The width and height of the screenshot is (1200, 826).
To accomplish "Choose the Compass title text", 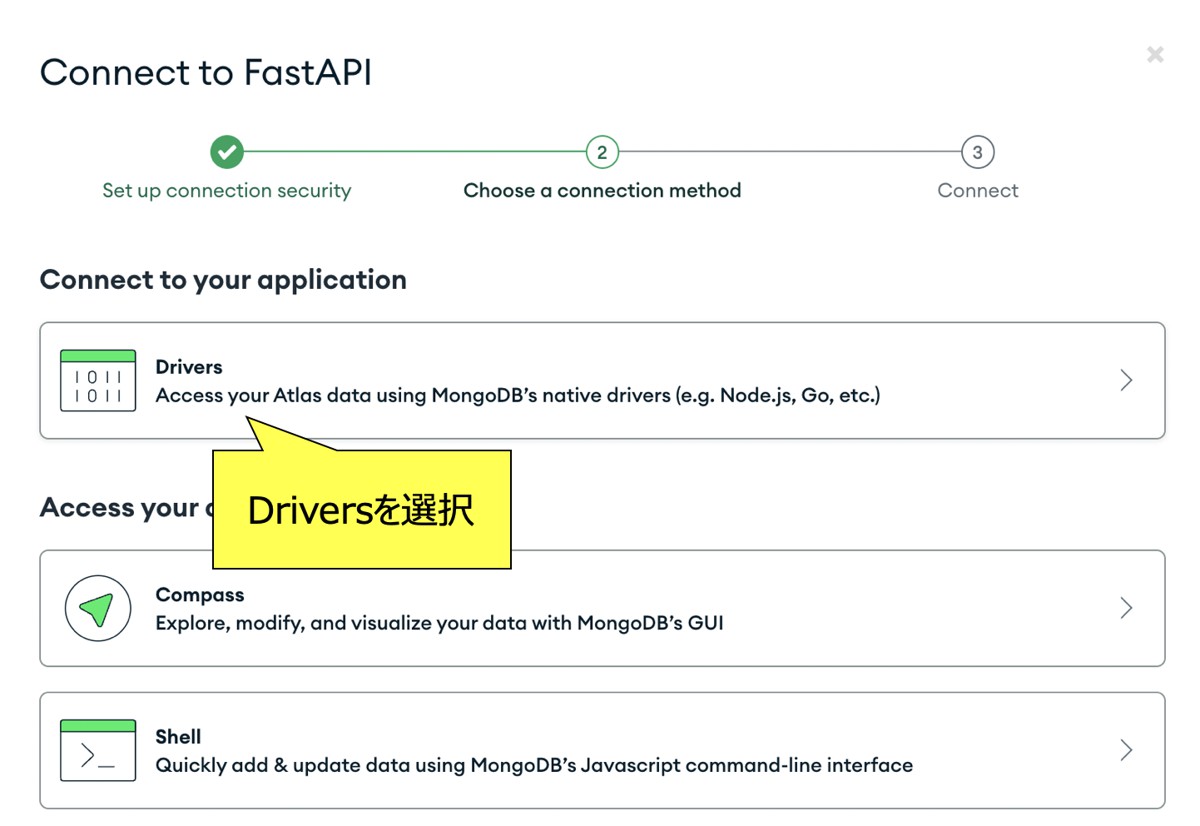I will pos(200,595).
